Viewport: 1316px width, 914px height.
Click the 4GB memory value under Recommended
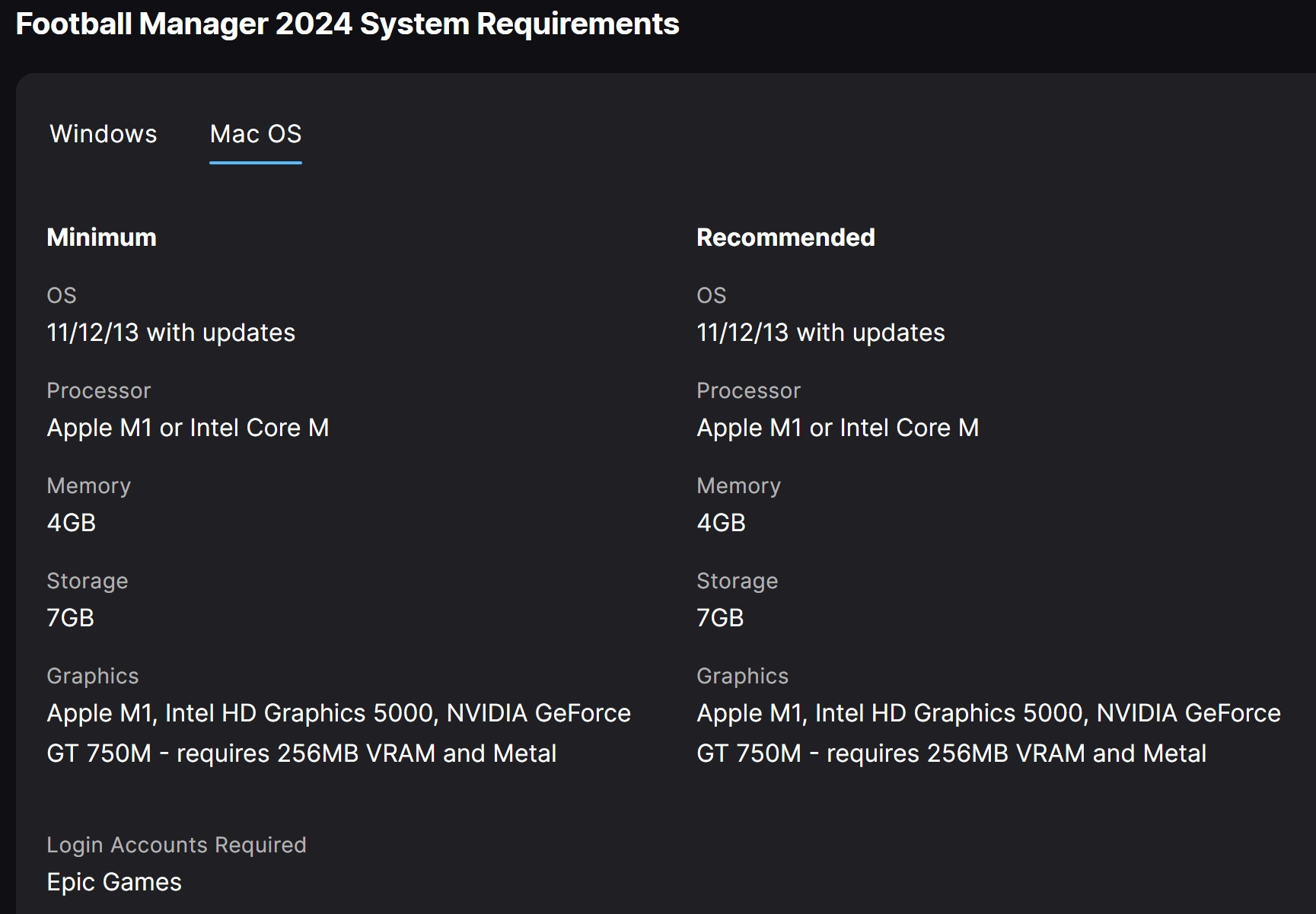(x=721, y=523)
